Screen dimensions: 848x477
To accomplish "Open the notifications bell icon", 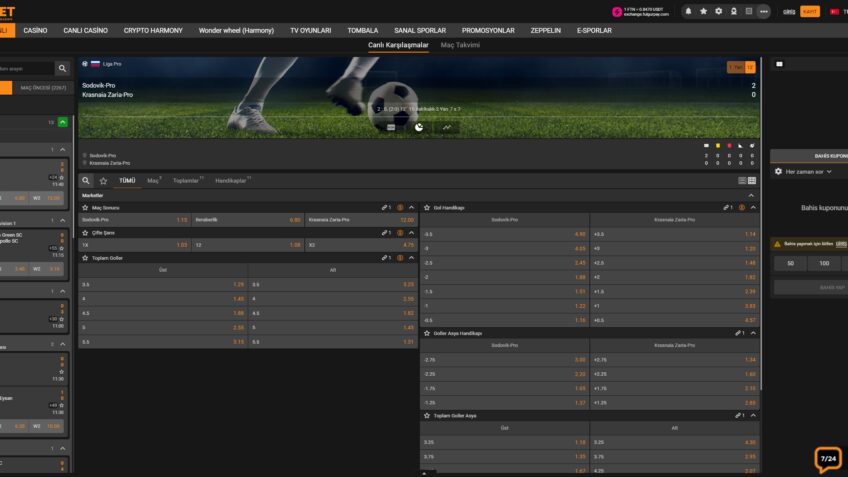I will 688,11.
